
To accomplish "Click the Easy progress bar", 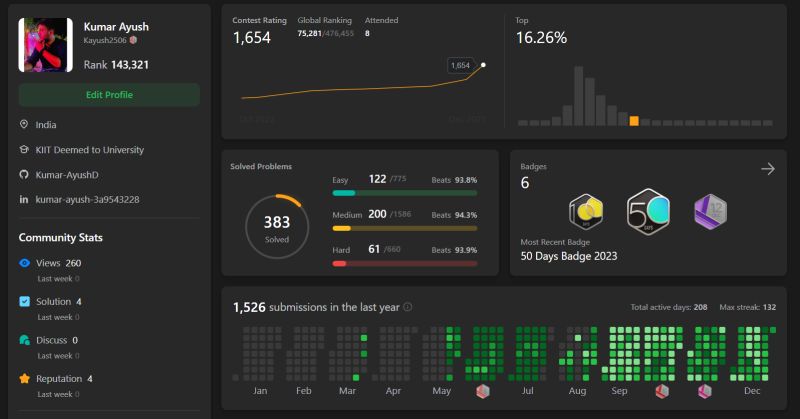I will (x=405, y=193).
